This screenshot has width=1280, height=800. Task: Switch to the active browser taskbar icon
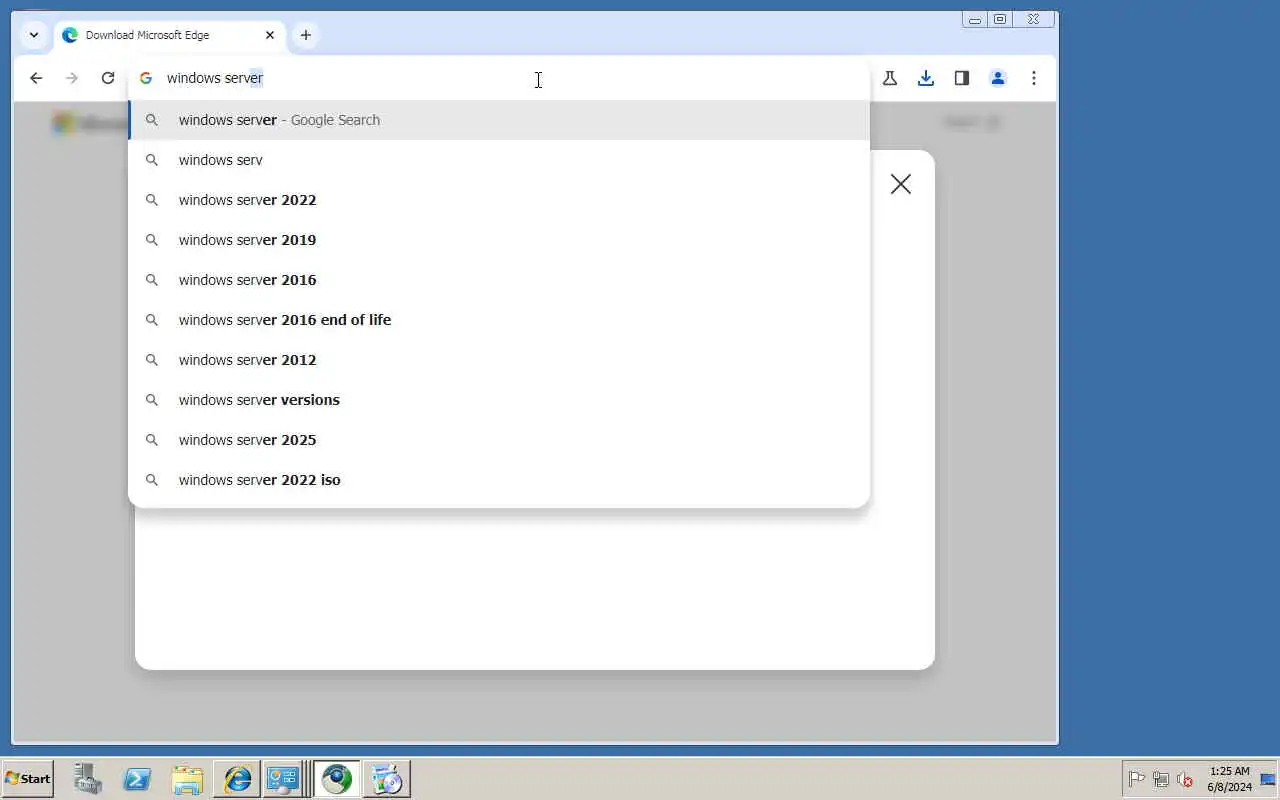pos(337,778)
